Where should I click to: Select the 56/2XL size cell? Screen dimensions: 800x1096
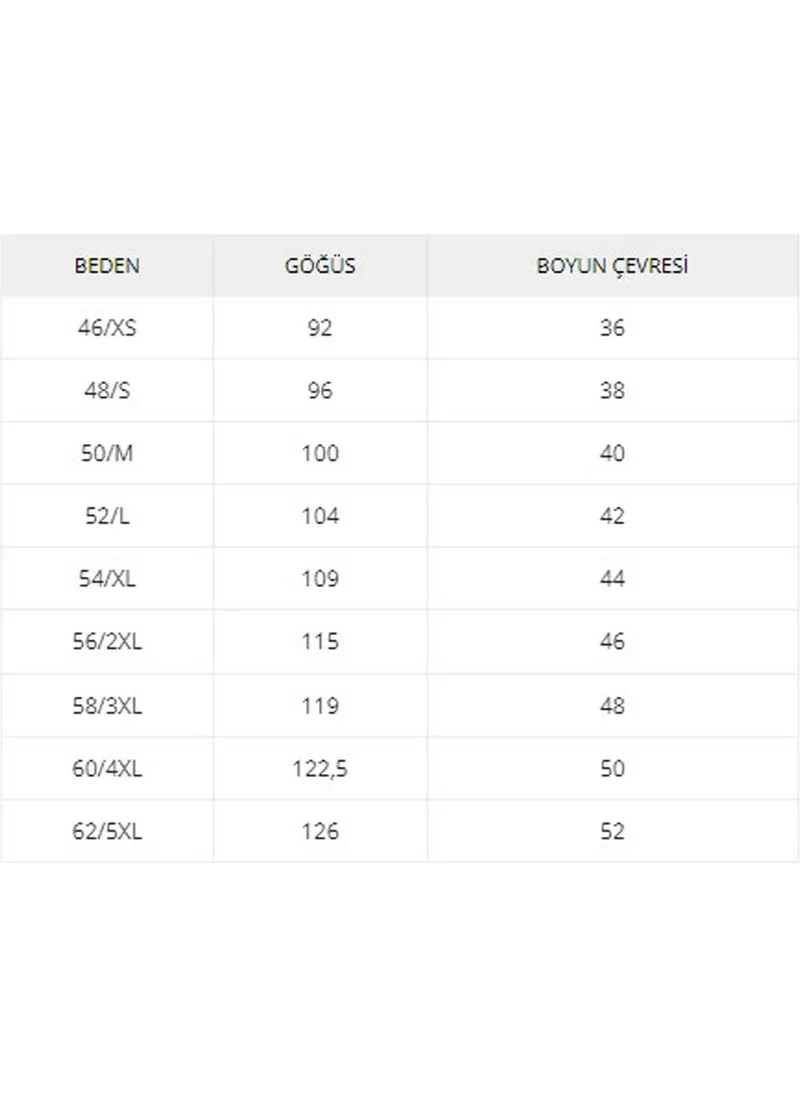tap(107, 642)
